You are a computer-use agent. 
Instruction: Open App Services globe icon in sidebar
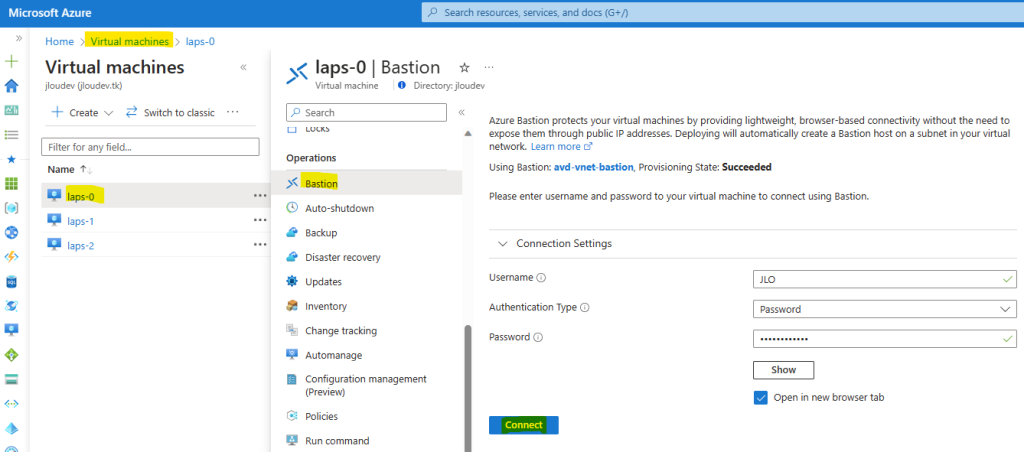pos(12,233)
